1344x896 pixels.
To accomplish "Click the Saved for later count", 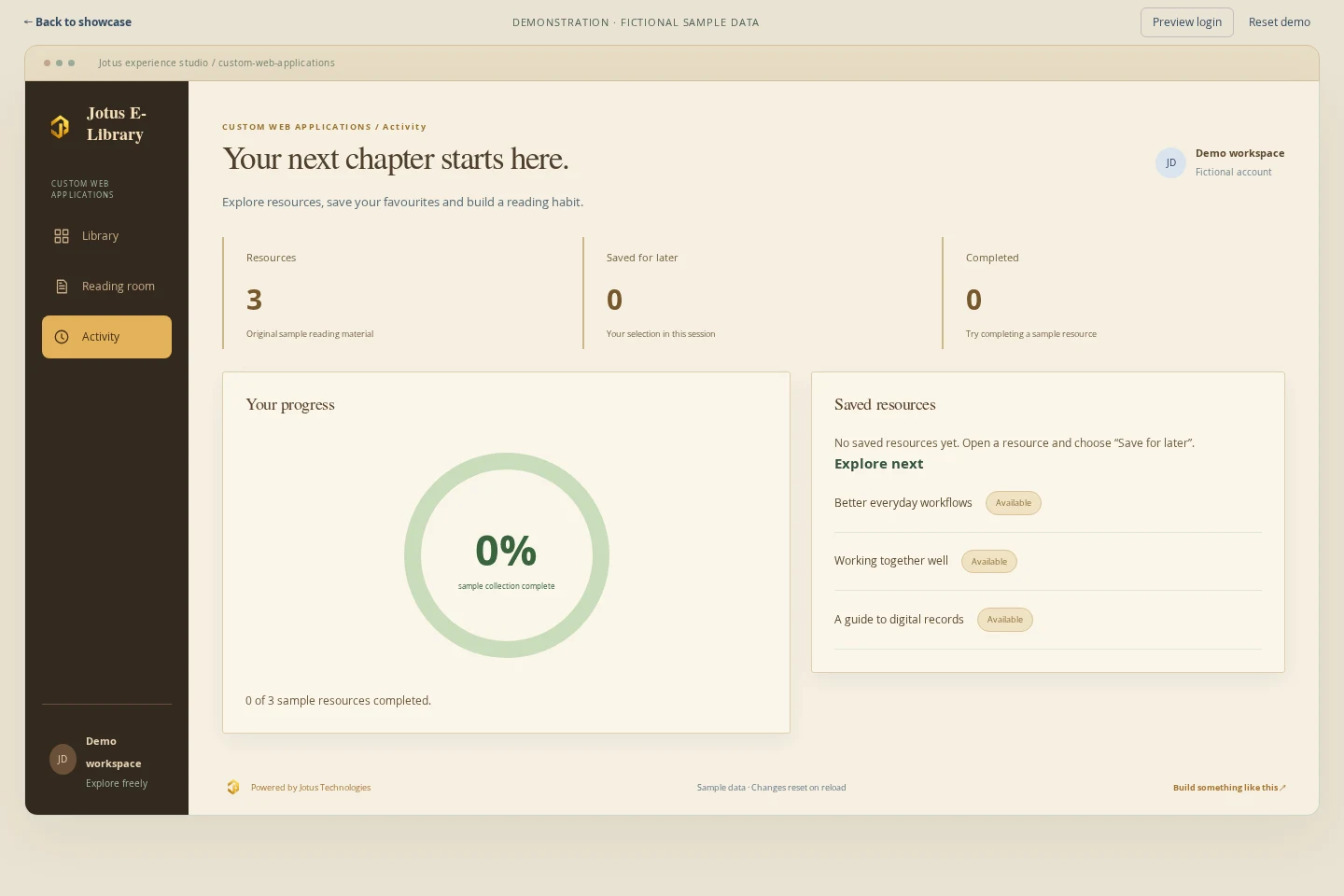I will point(614,300).
